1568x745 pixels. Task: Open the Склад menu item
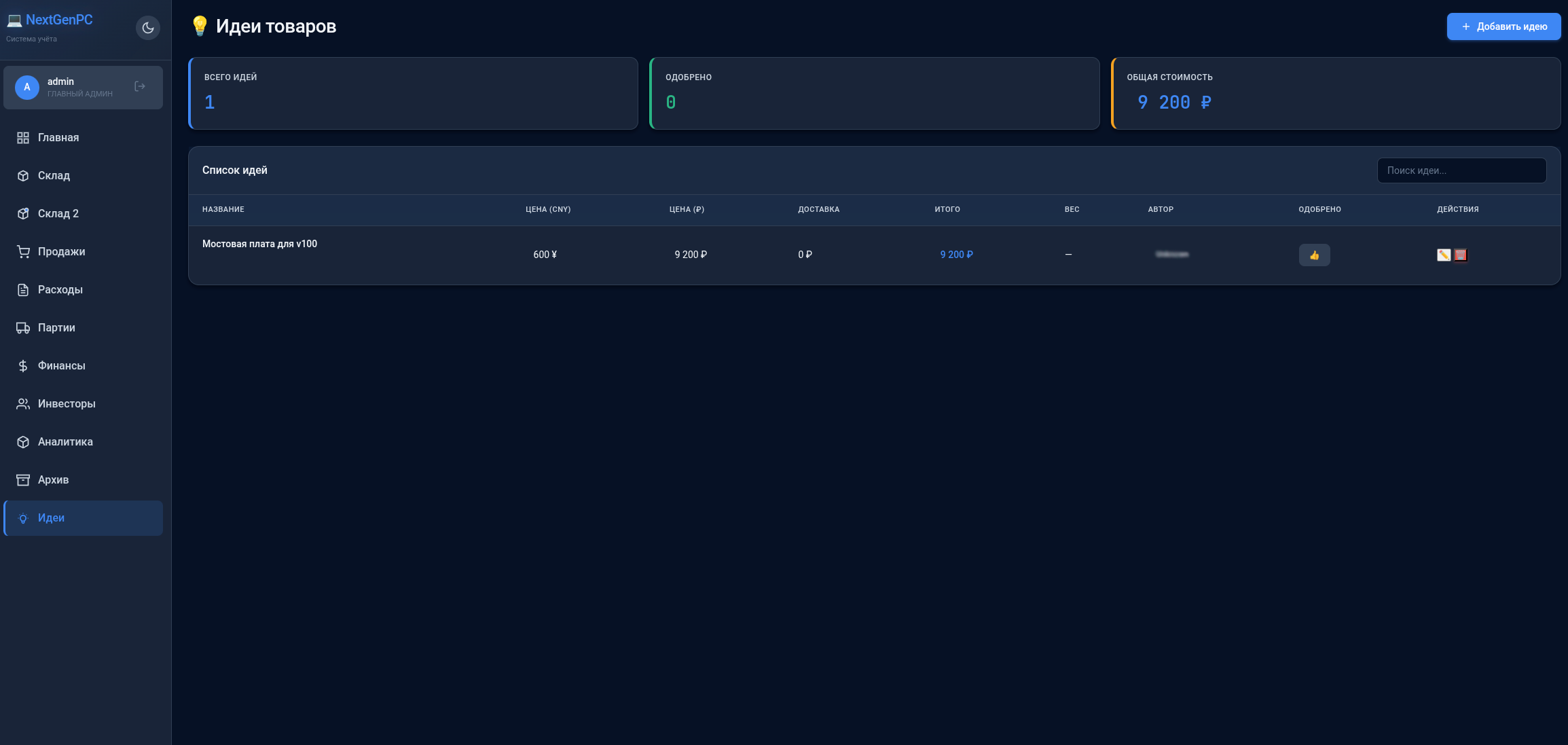click(x=83, y=176)
